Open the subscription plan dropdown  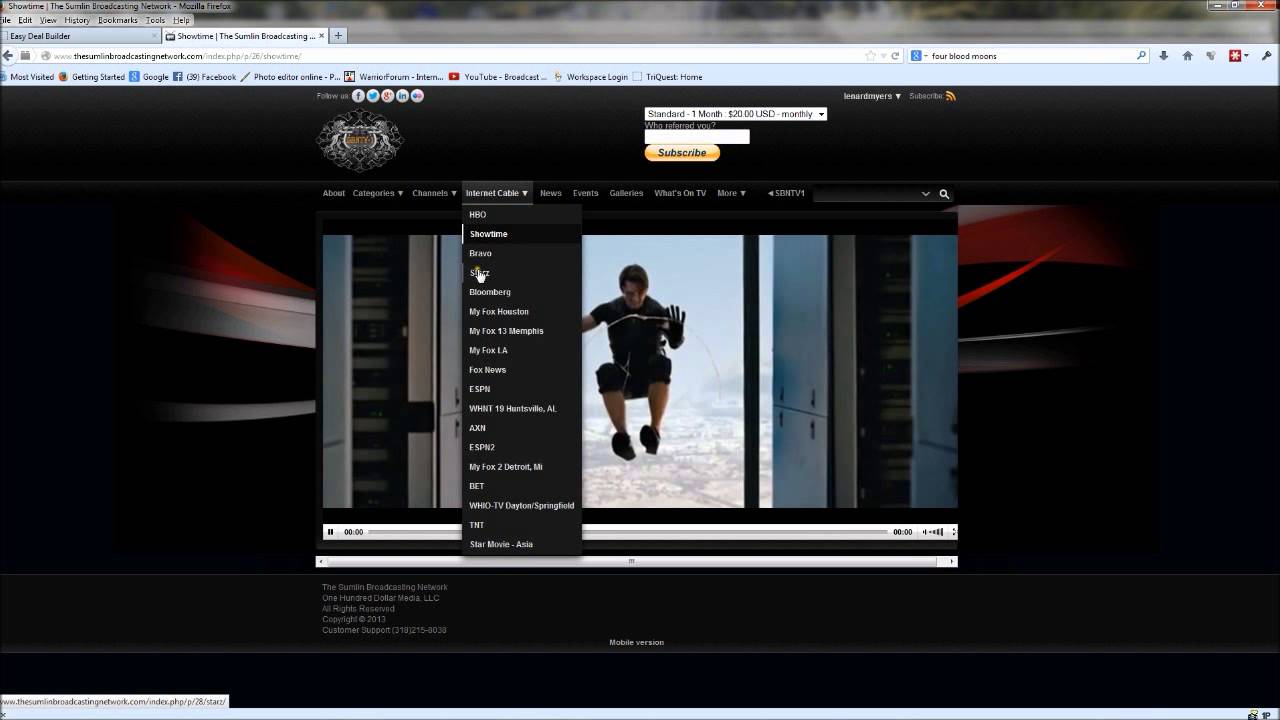point(735,114)
